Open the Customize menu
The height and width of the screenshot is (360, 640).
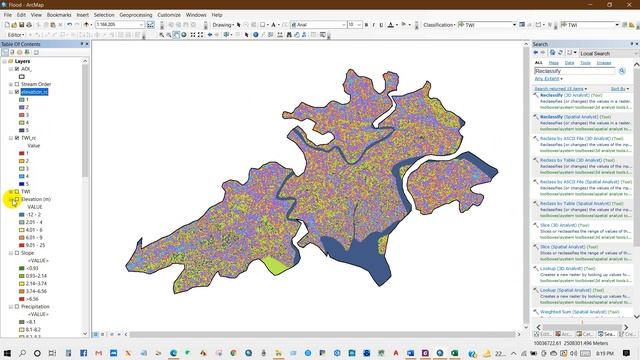pyautogui.click(x=169, y=15)
